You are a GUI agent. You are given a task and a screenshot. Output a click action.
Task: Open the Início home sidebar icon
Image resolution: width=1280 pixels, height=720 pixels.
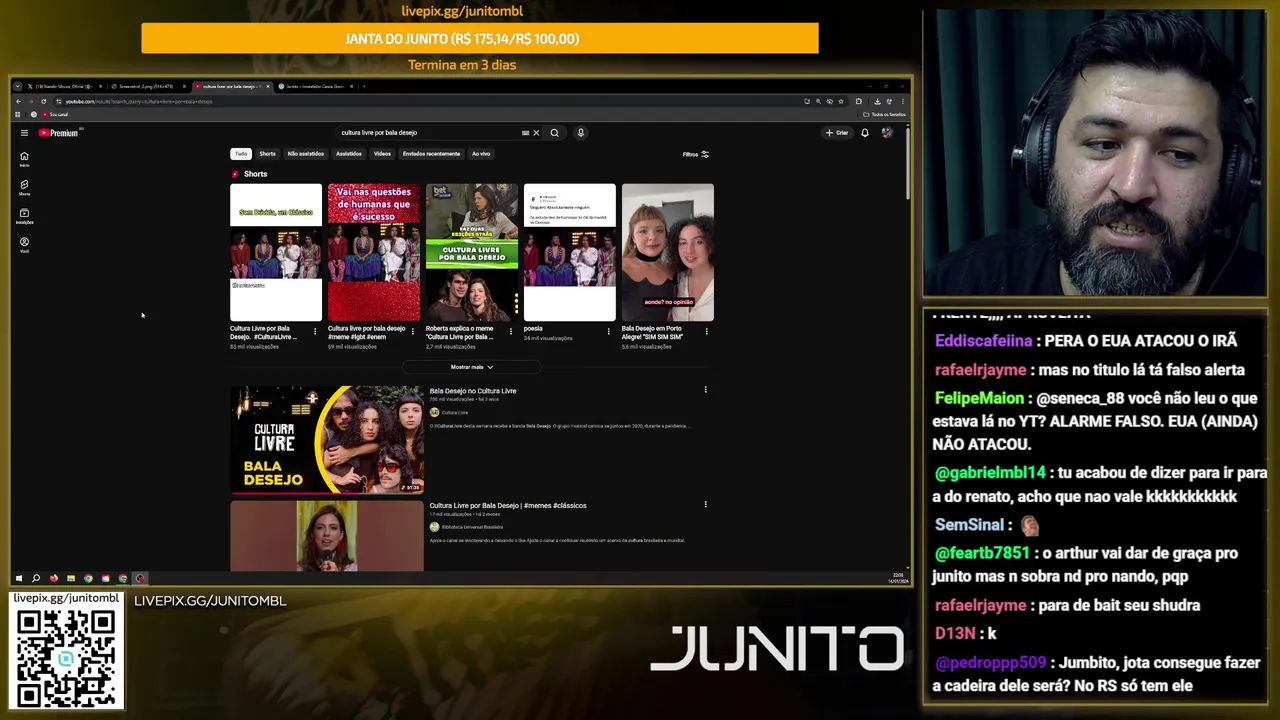point(24,159)
